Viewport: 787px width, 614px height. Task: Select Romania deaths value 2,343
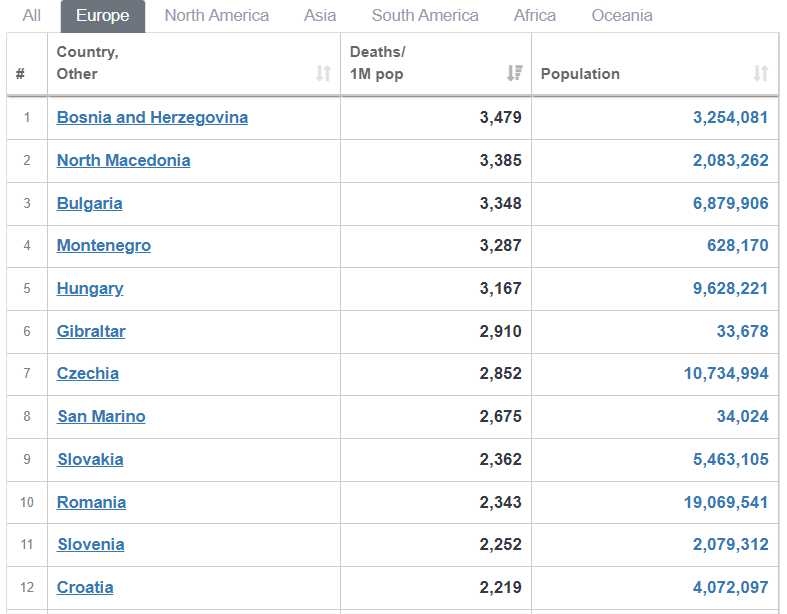[x=500, y=503]
